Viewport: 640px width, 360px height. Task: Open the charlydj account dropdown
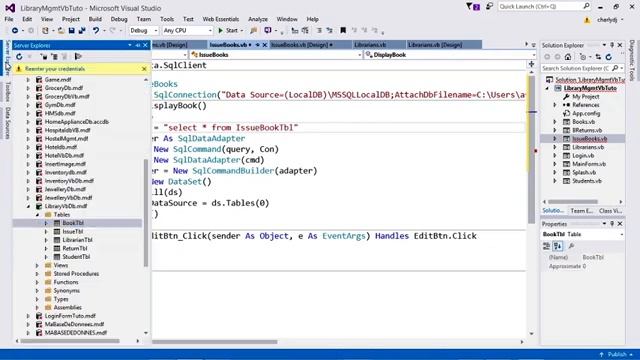(611, 20)
